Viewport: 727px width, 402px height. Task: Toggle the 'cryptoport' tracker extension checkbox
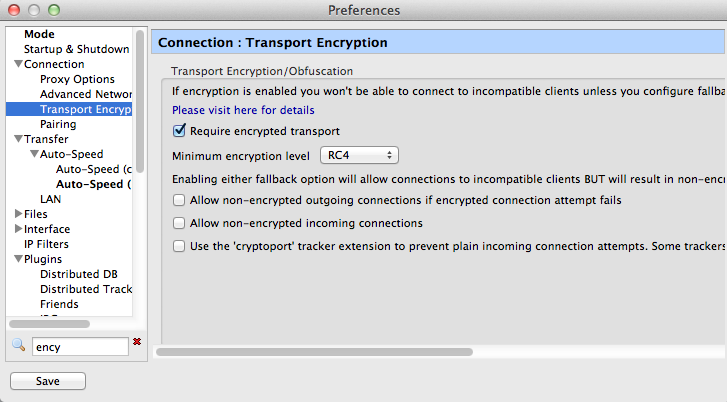[179, 246]
